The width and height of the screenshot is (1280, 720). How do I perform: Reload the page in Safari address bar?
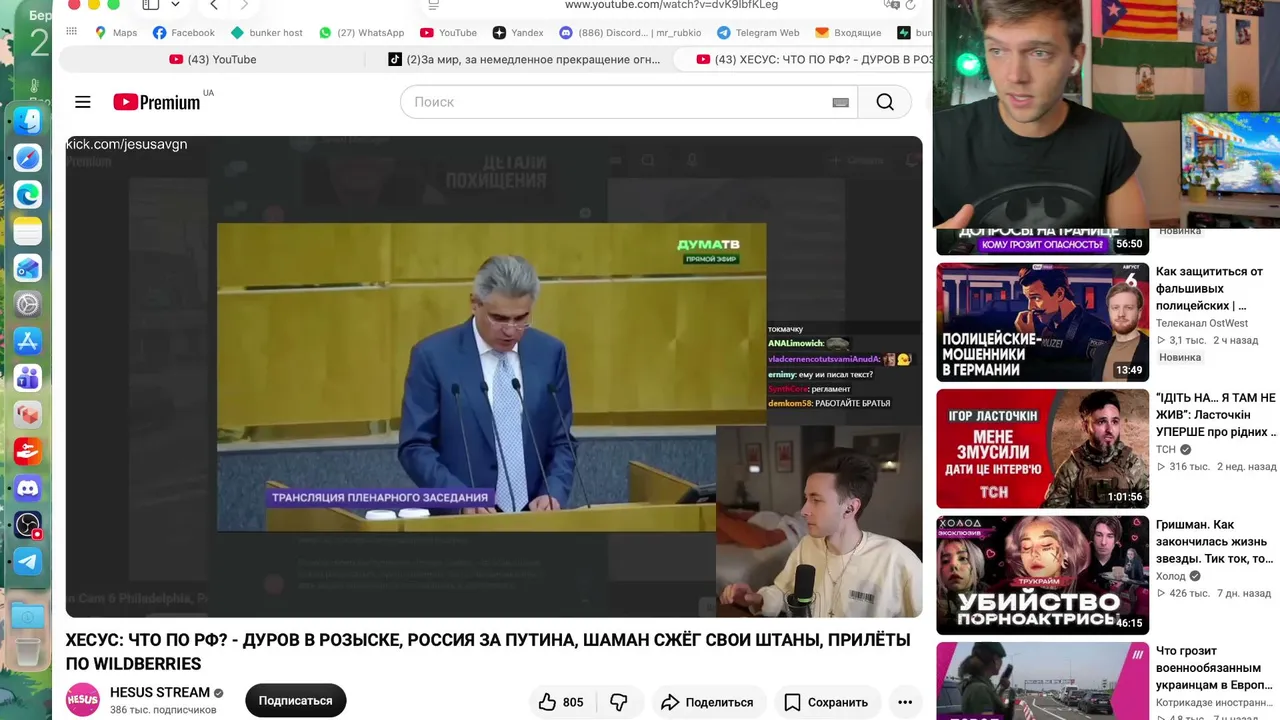[910, 5]
